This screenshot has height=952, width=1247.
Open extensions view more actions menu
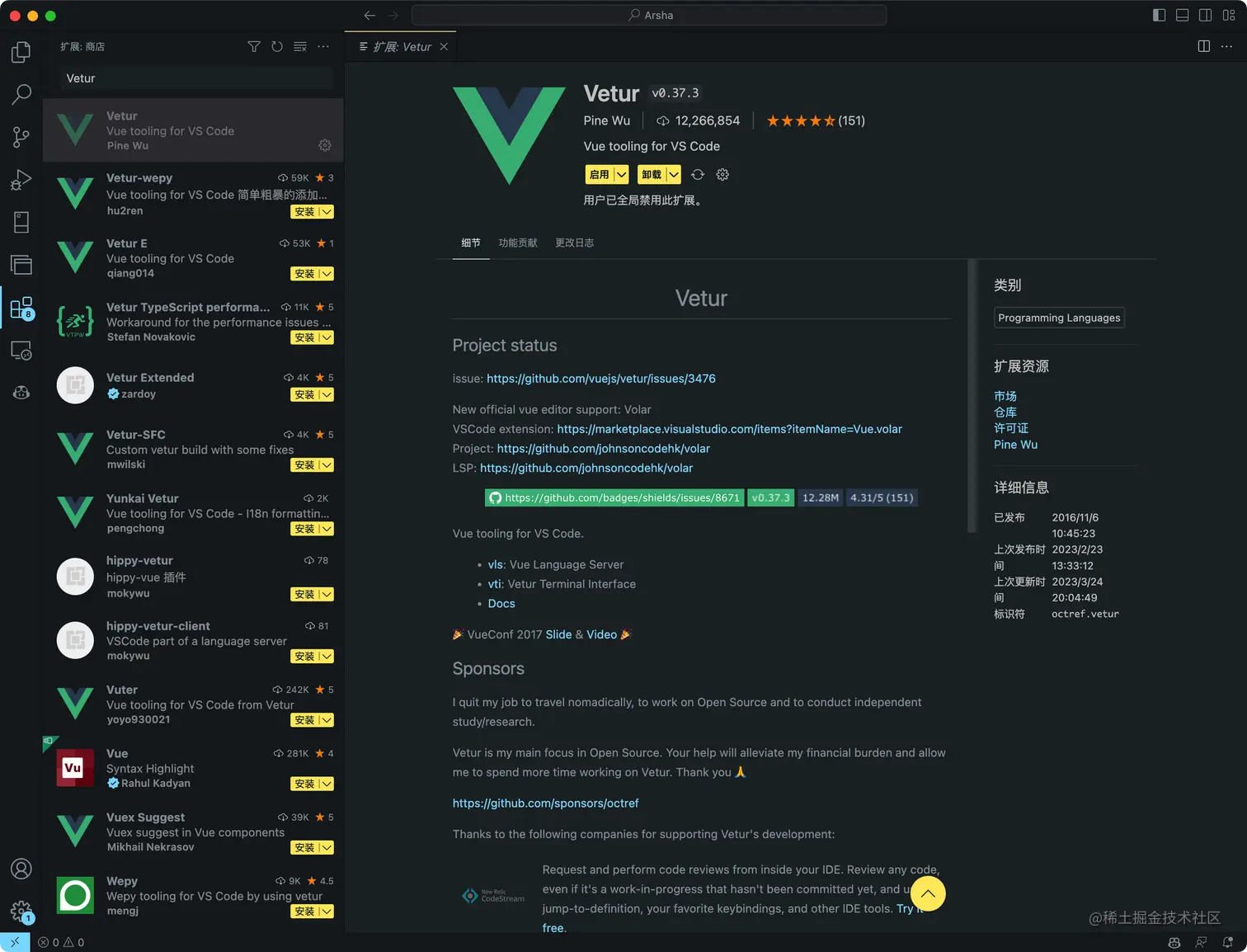[x=323, y=46]
